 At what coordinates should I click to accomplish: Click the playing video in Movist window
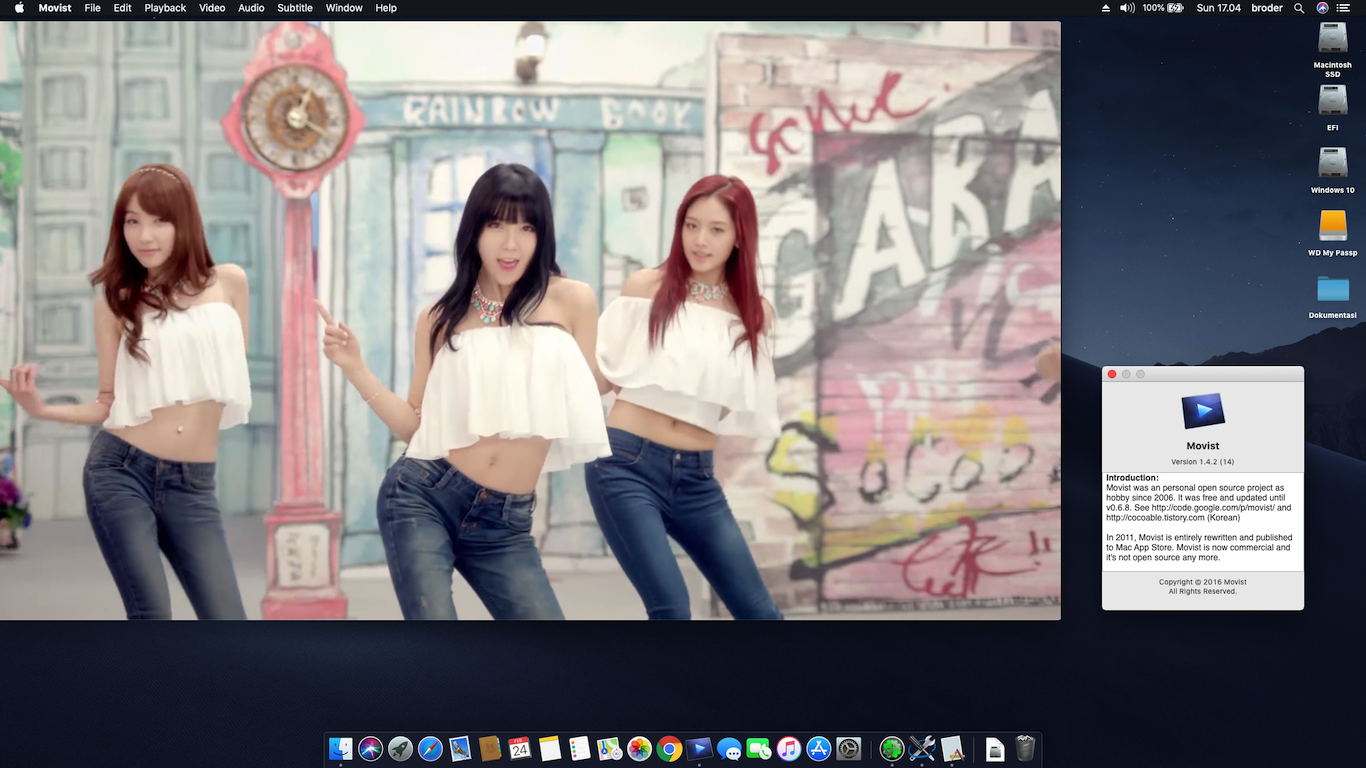point(530,321)
